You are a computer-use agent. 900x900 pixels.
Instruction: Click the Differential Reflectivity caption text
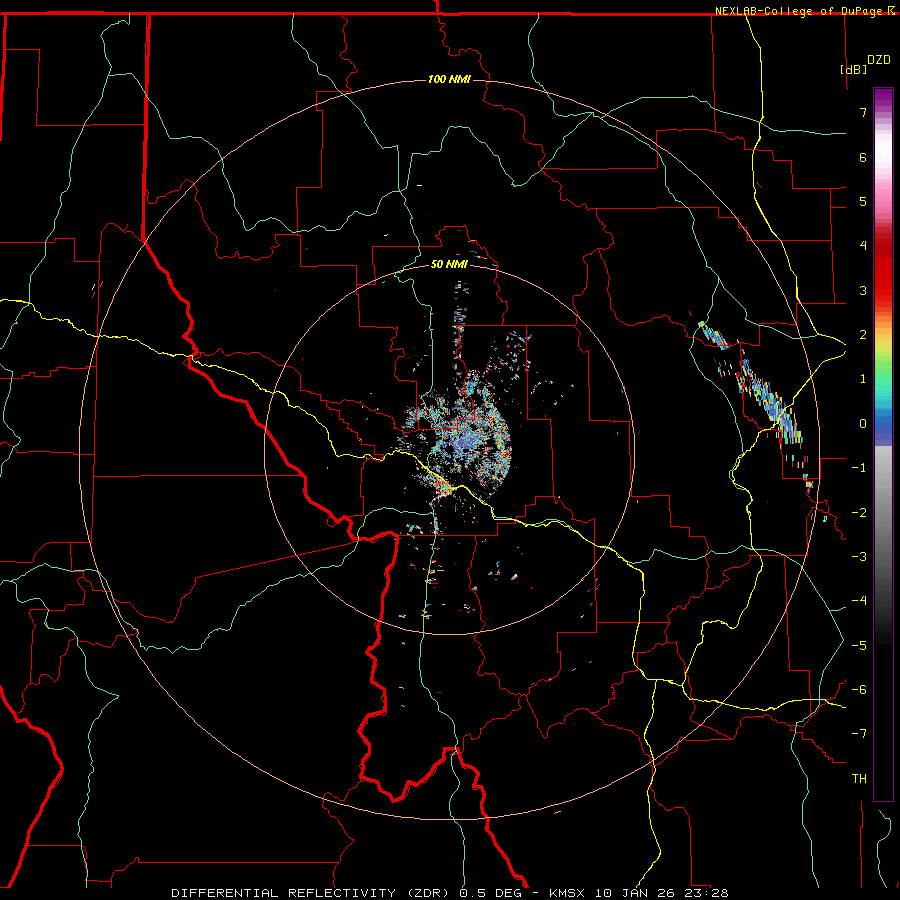pyautogui.click(x=450, y=893)
